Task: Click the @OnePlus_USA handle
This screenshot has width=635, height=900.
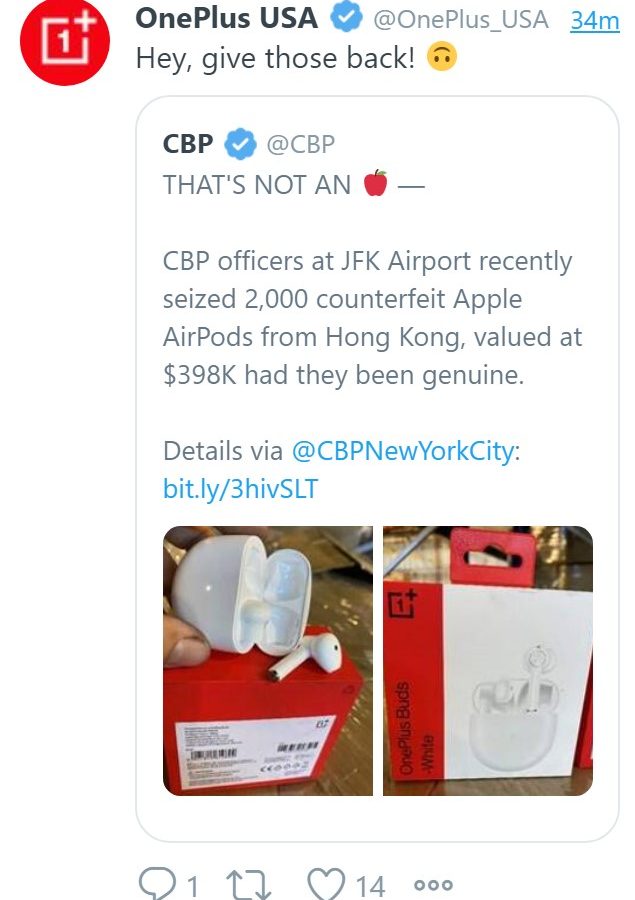Action: tap(461, 20)
